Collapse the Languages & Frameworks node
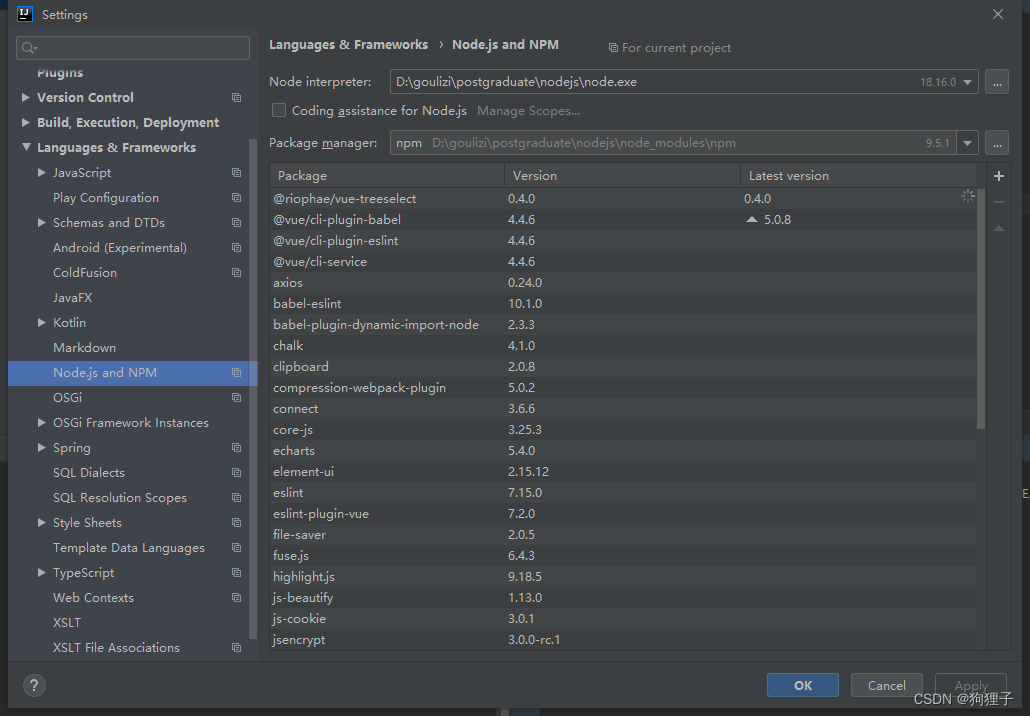Screen dimensions: 1030x716 coord(26,147)
